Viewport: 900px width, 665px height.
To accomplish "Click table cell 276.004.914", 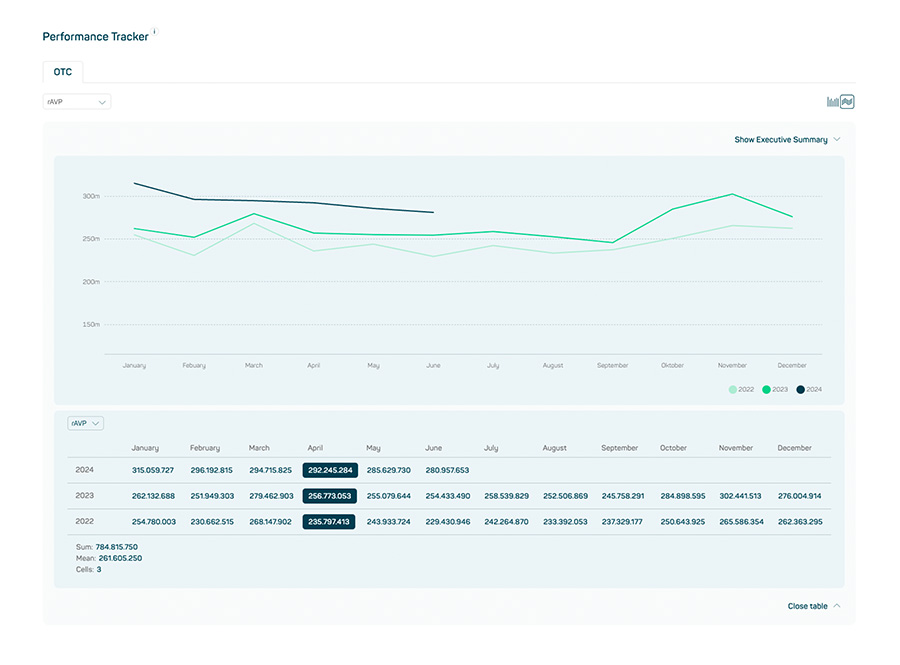I will (800, 496).
